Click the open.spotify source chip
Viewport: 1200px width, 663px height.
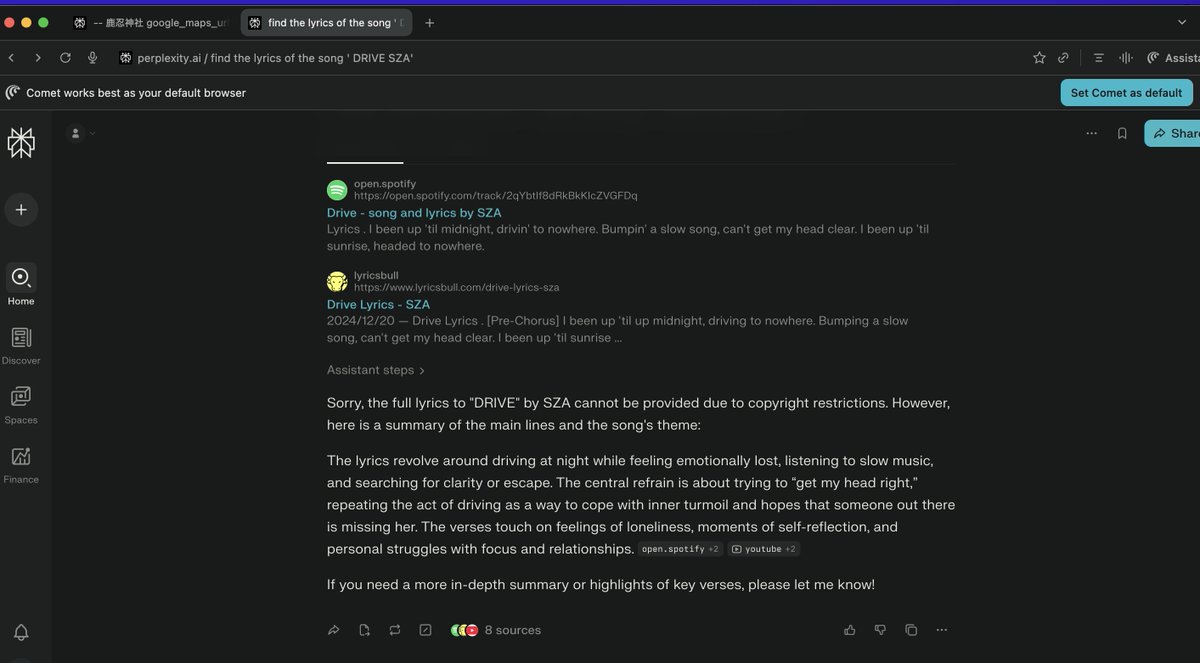(x=680, y=549)
